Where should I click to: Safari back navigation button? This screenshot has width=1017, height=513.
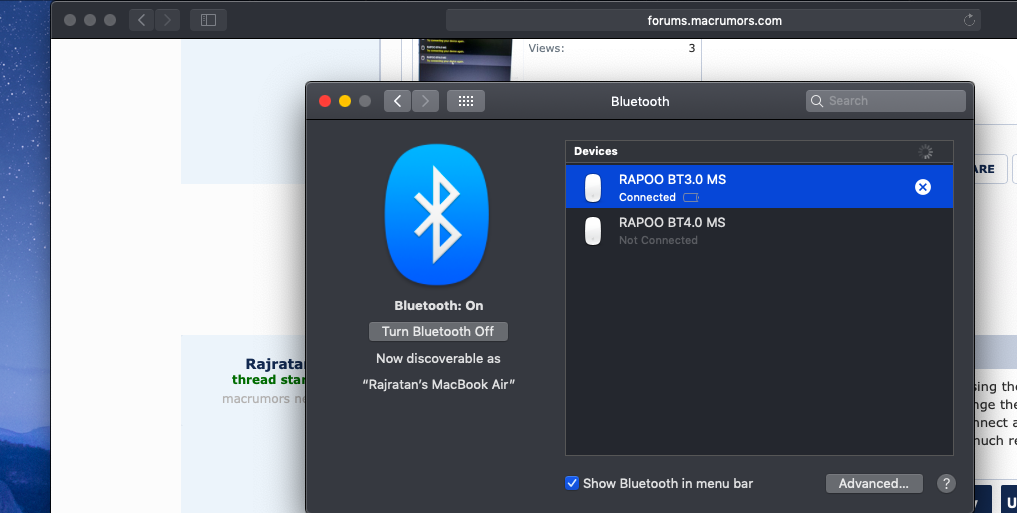click(x=141, y=20)
